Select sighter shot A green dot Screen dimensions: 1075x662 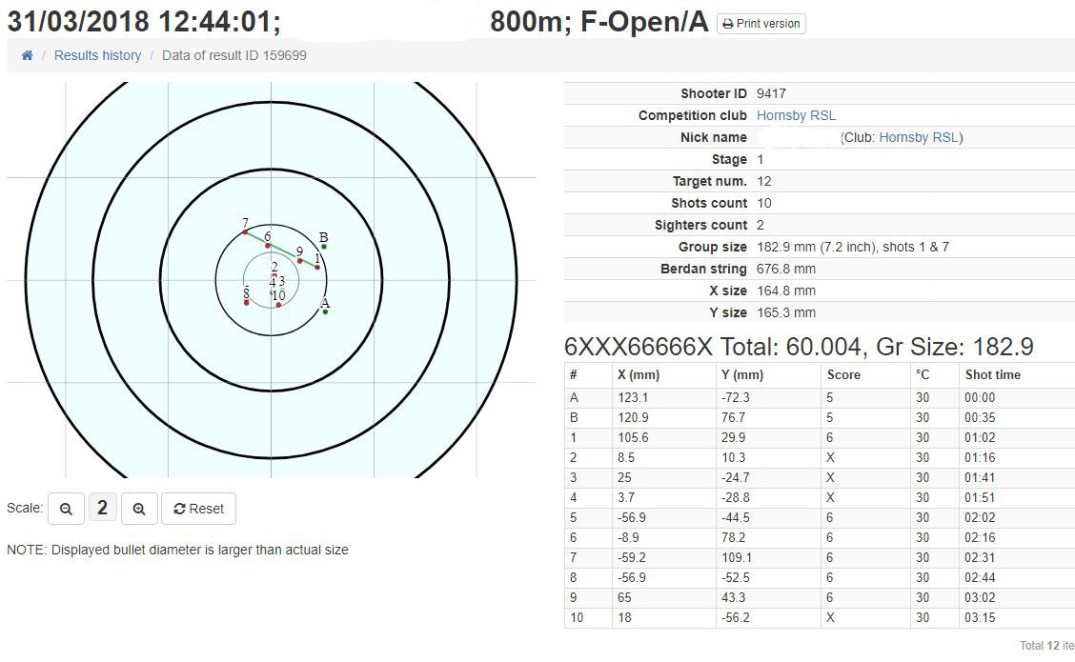325,311
